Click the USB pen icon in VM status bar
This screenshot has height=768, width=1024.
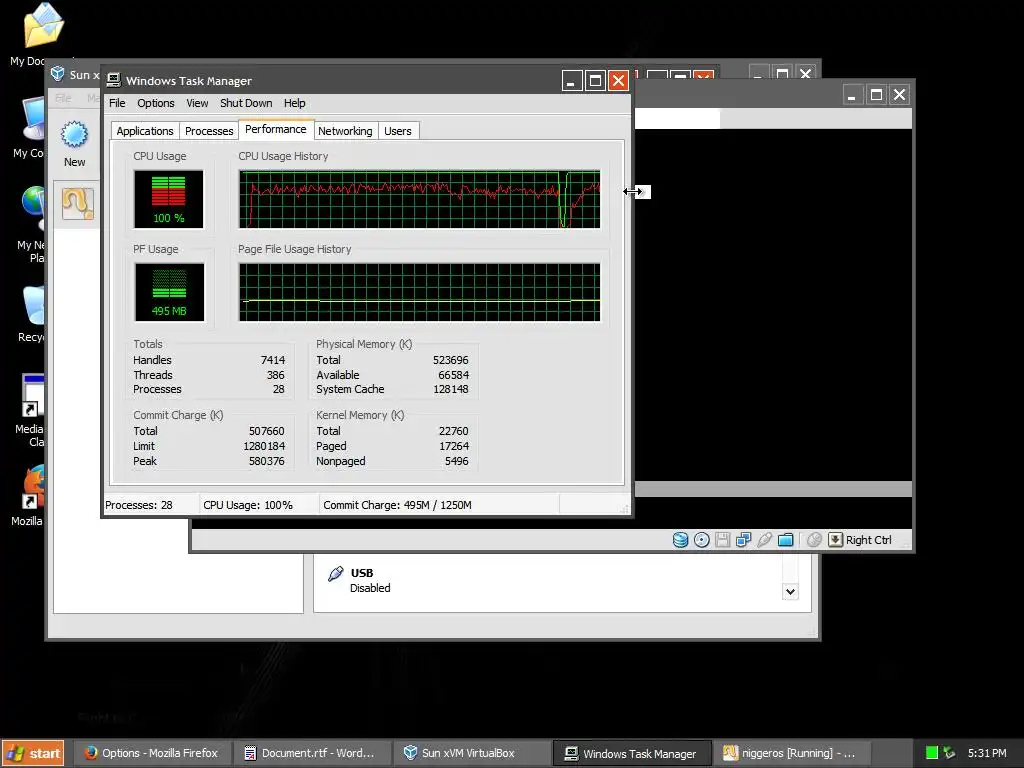click(x=764, y=540)
